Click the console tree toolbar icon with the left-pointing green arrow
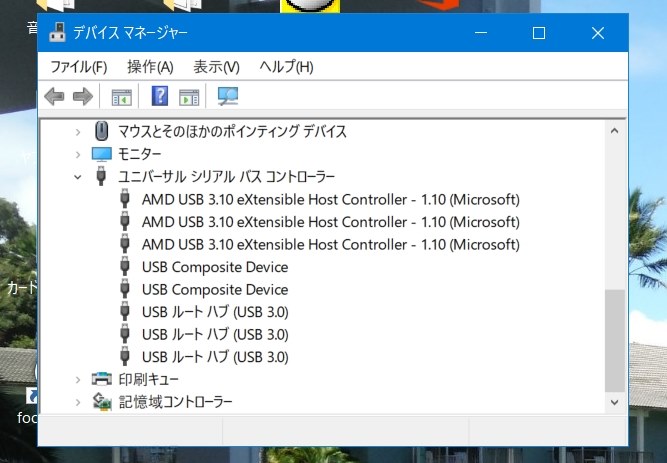This screenshot has width=667, height=463. (122, 97)
